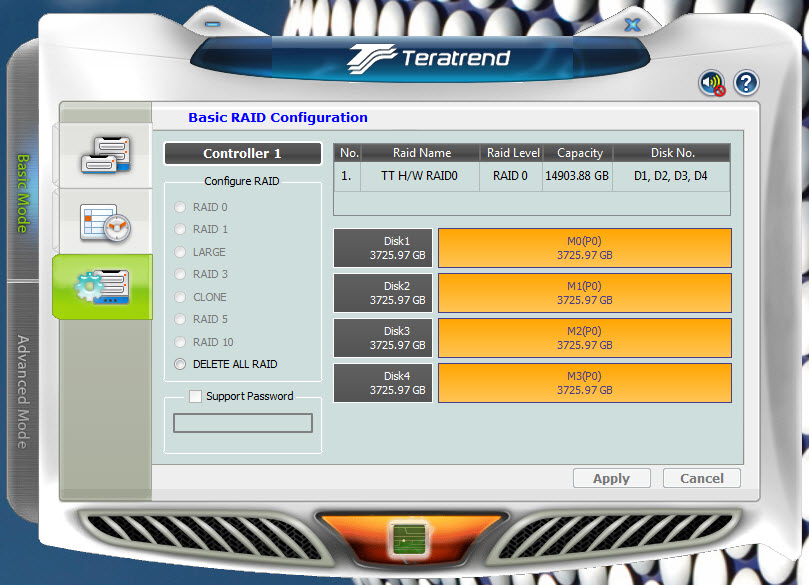
Task: Select the Disk4 3725.97 GB block
Action: tap(383, 383)
